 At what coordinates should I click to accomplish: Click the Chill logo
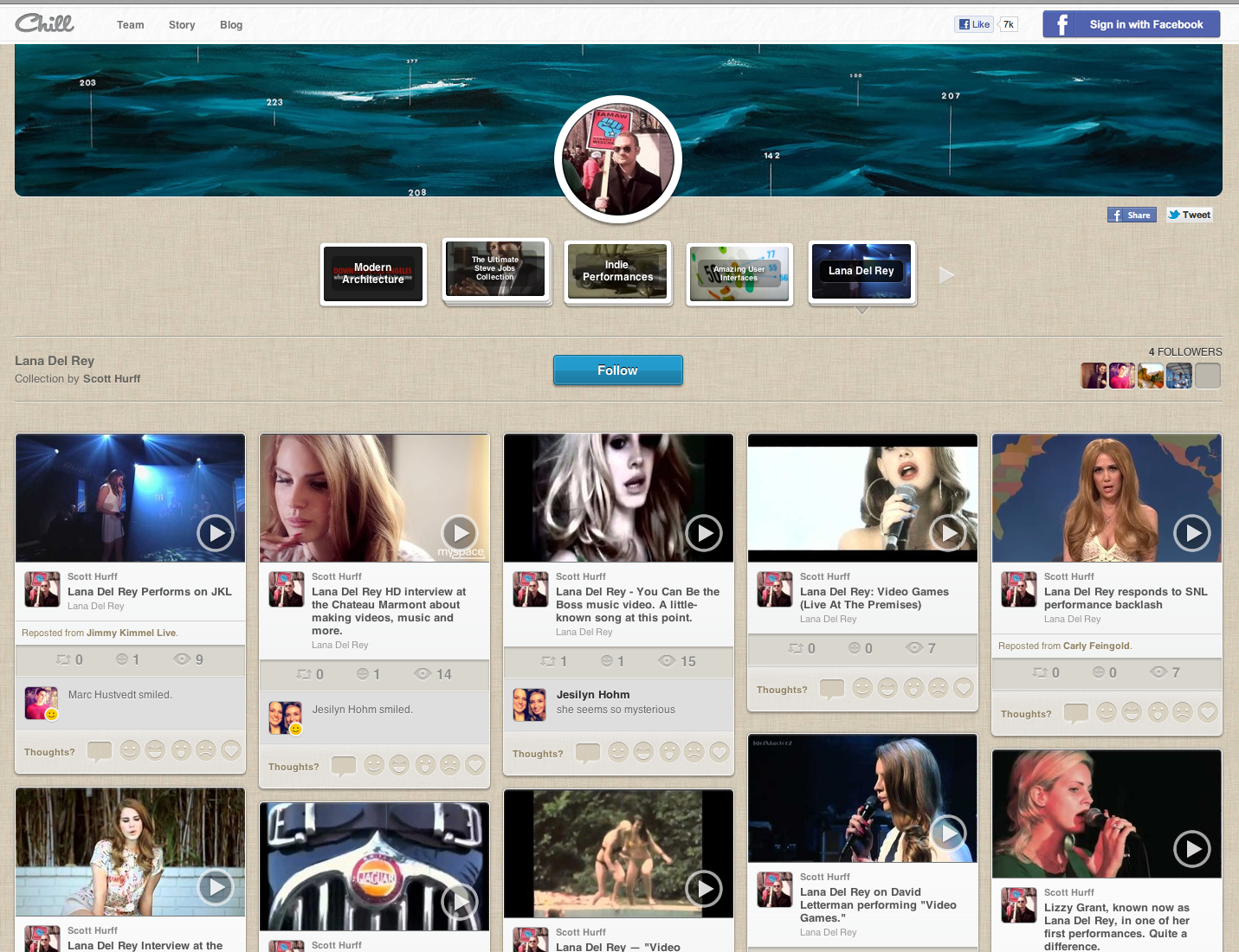[x=44, y=23]
